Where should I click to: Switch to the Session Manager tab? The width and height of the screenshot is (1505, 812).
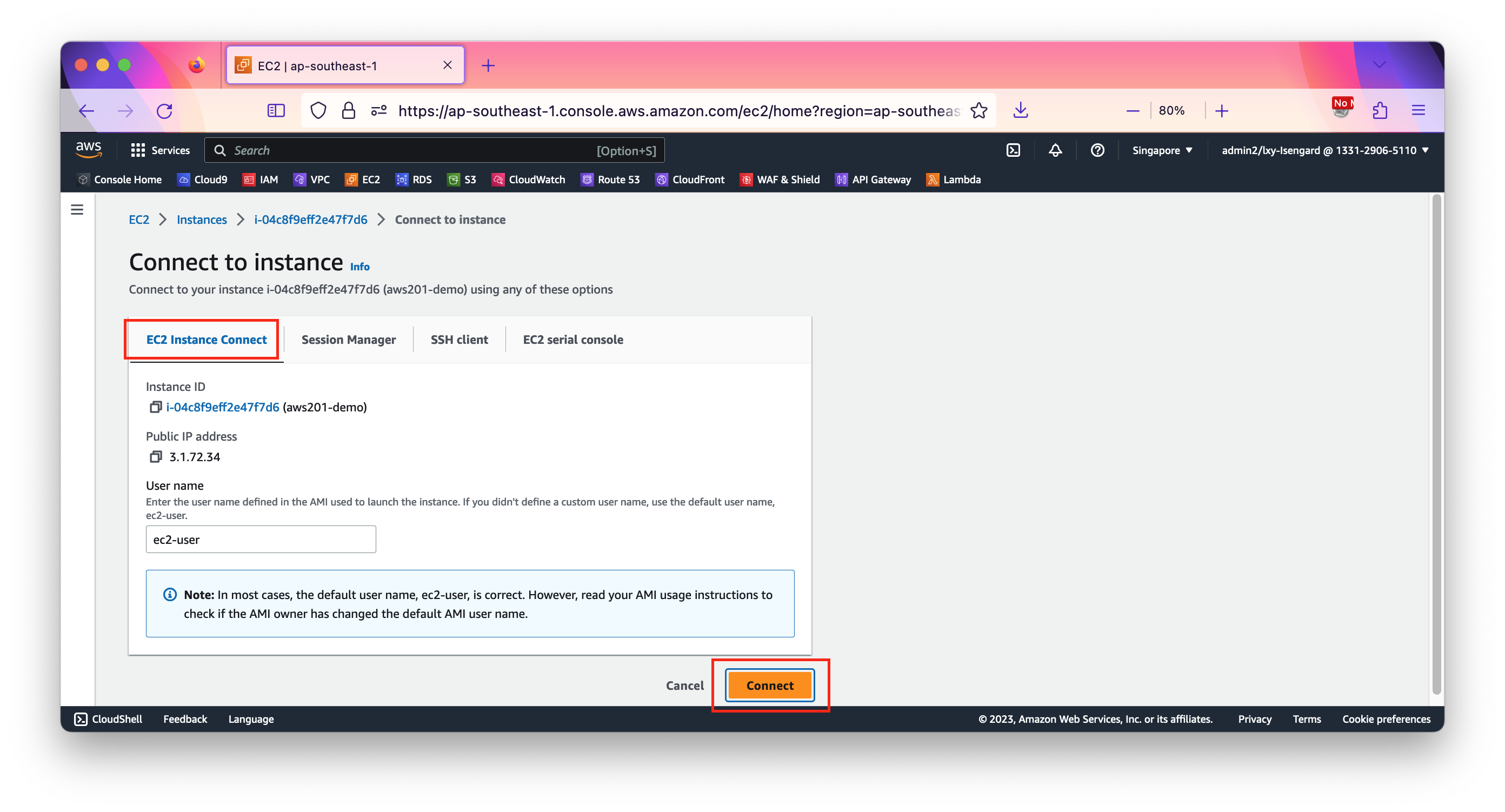point(348,340)
